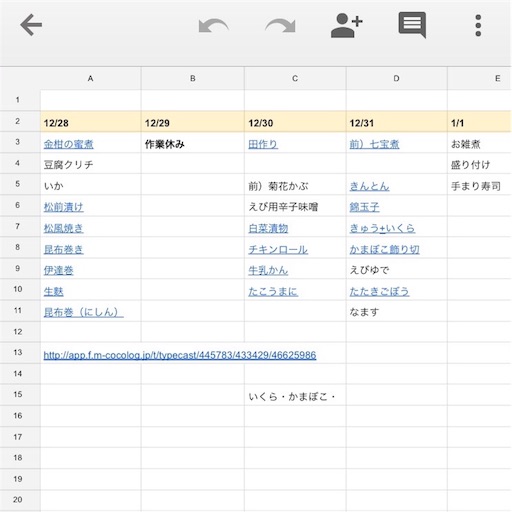Viewport: 512px width, 512px height.
Task: Open the three-dot overflow menu
Action: click(478, 25)
